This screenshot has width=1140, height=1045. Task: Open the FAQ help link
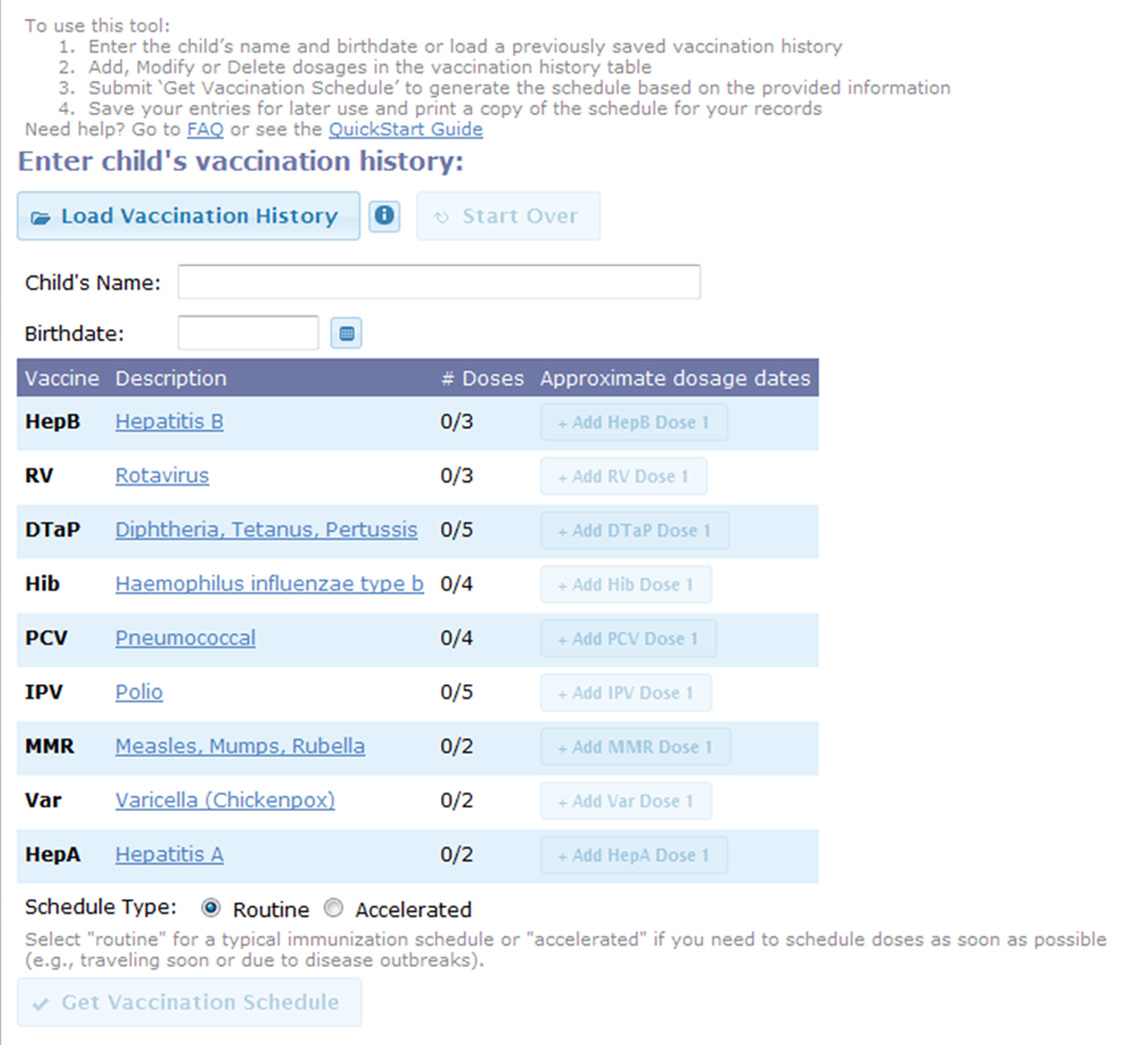coord(205,130)
